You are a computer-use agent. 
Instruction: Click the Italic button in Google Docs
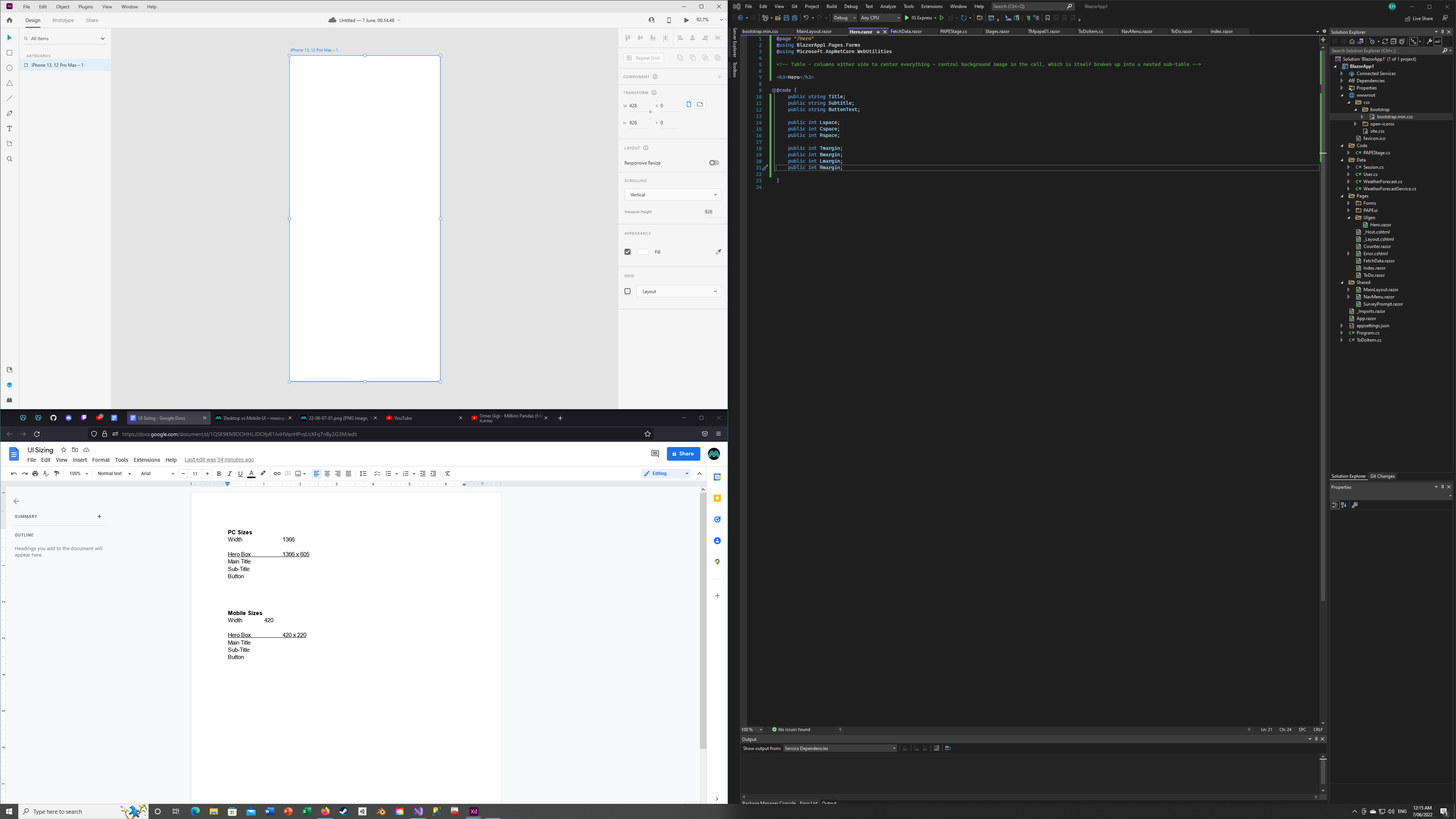(229, 474)
